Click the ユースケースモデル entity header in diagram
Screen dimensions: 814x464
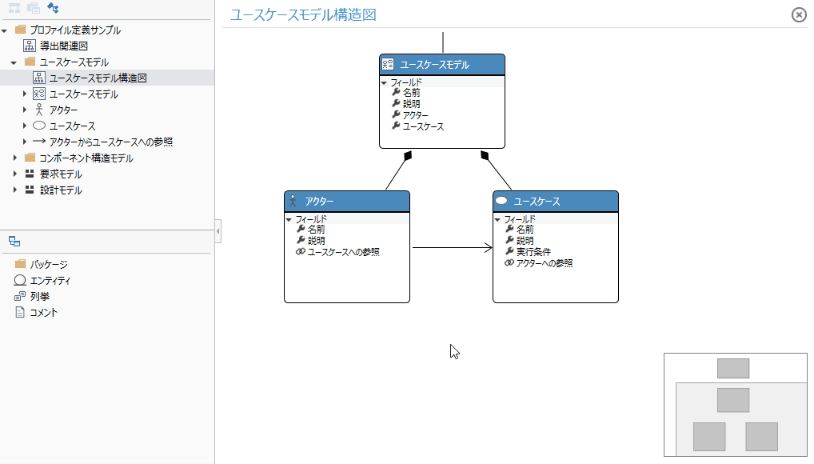click(442, 64)
